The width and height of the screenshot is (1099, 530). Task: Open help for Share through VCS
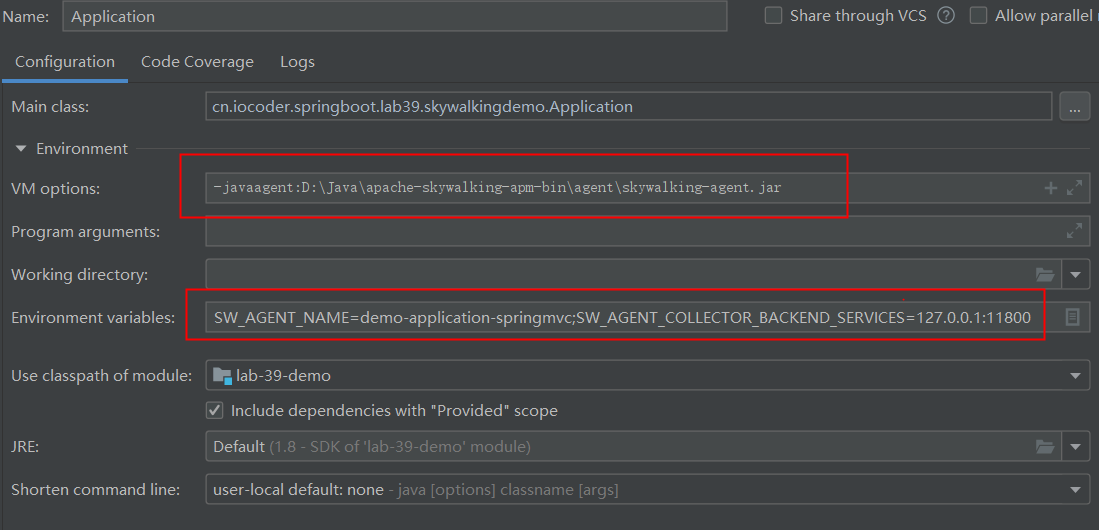point(946,15)
